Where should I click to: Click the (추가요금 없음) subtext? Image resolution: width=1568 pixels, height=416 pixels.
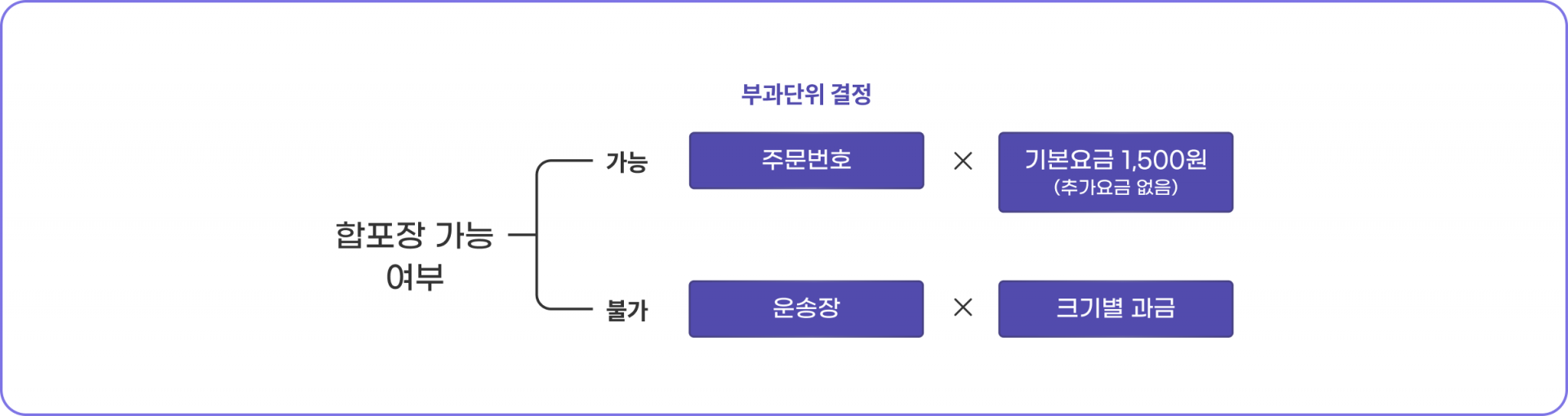point(1116,187)
